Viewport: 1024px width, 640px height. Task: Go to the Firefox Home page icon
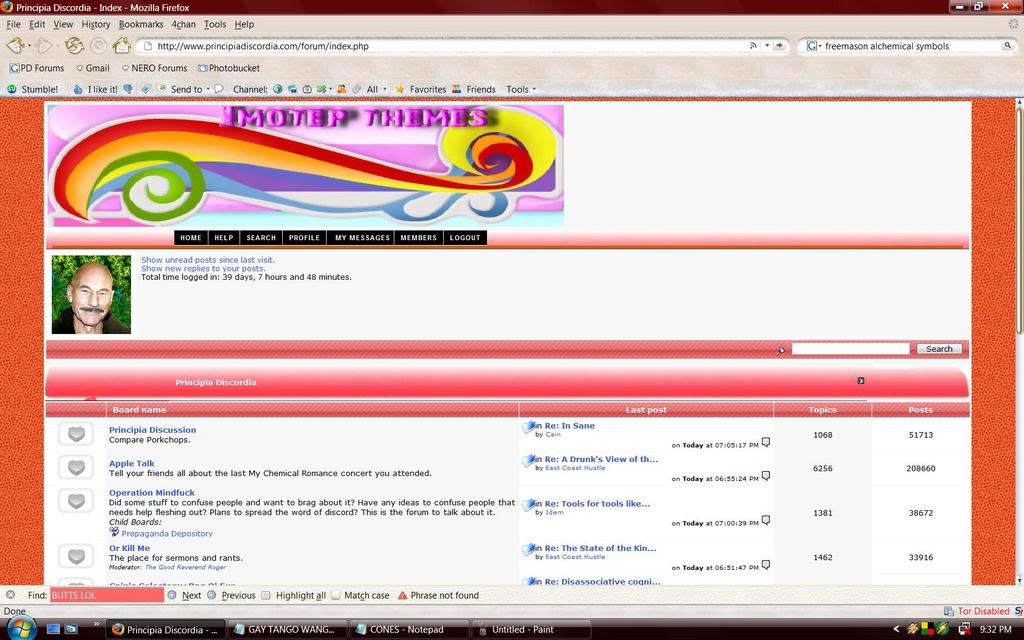[121, 46]
